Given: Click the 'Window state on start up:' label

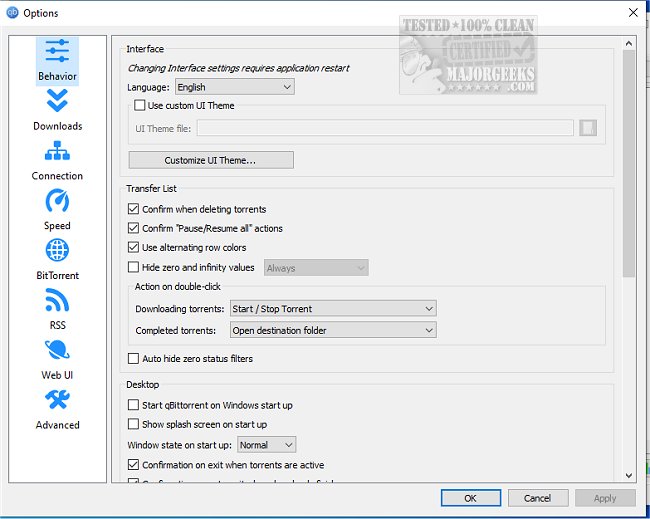Looking at the screenshot, I should [x=179, y=445].
